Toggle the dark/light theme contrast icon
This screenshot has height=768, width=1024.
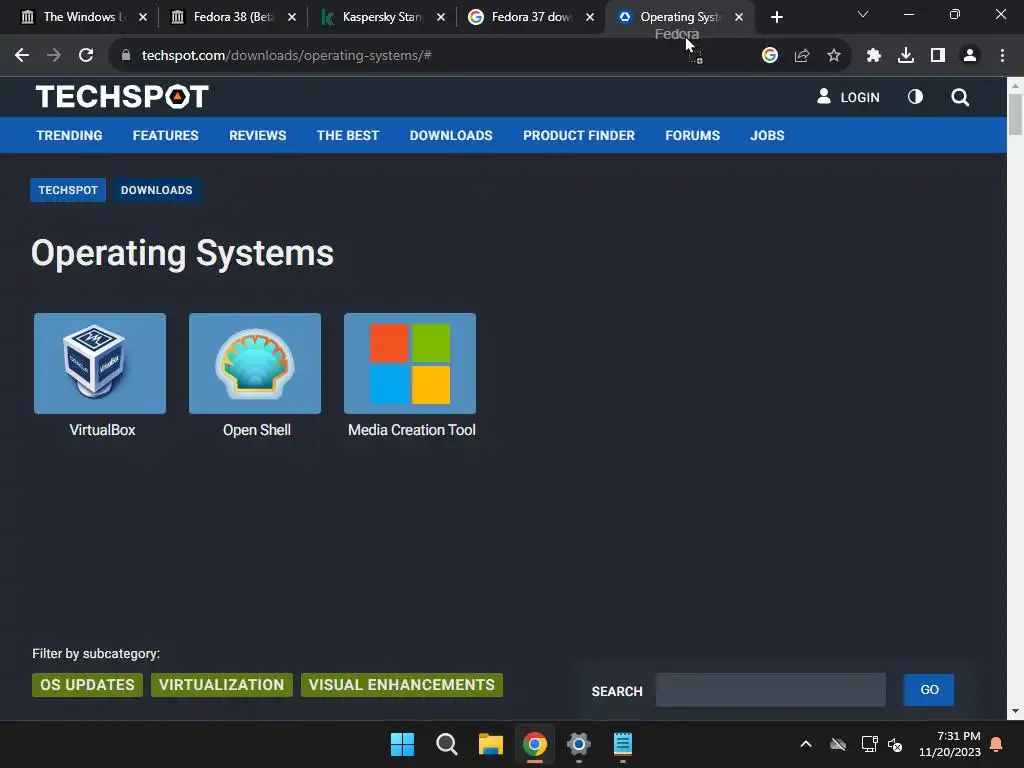click(x=915, y=97)
